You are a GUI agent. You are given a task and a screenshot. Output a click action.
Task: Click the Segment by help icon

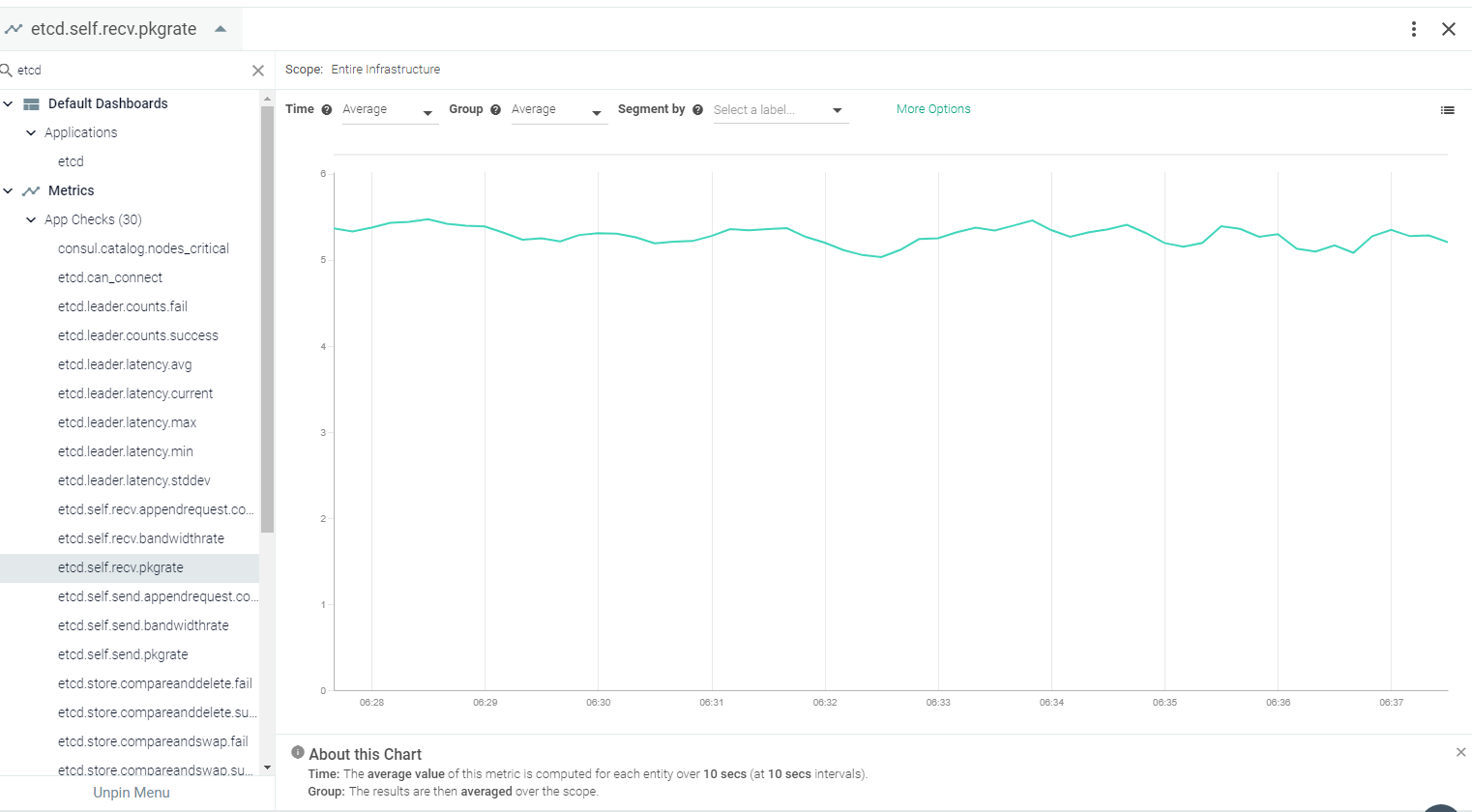[697, 110]
